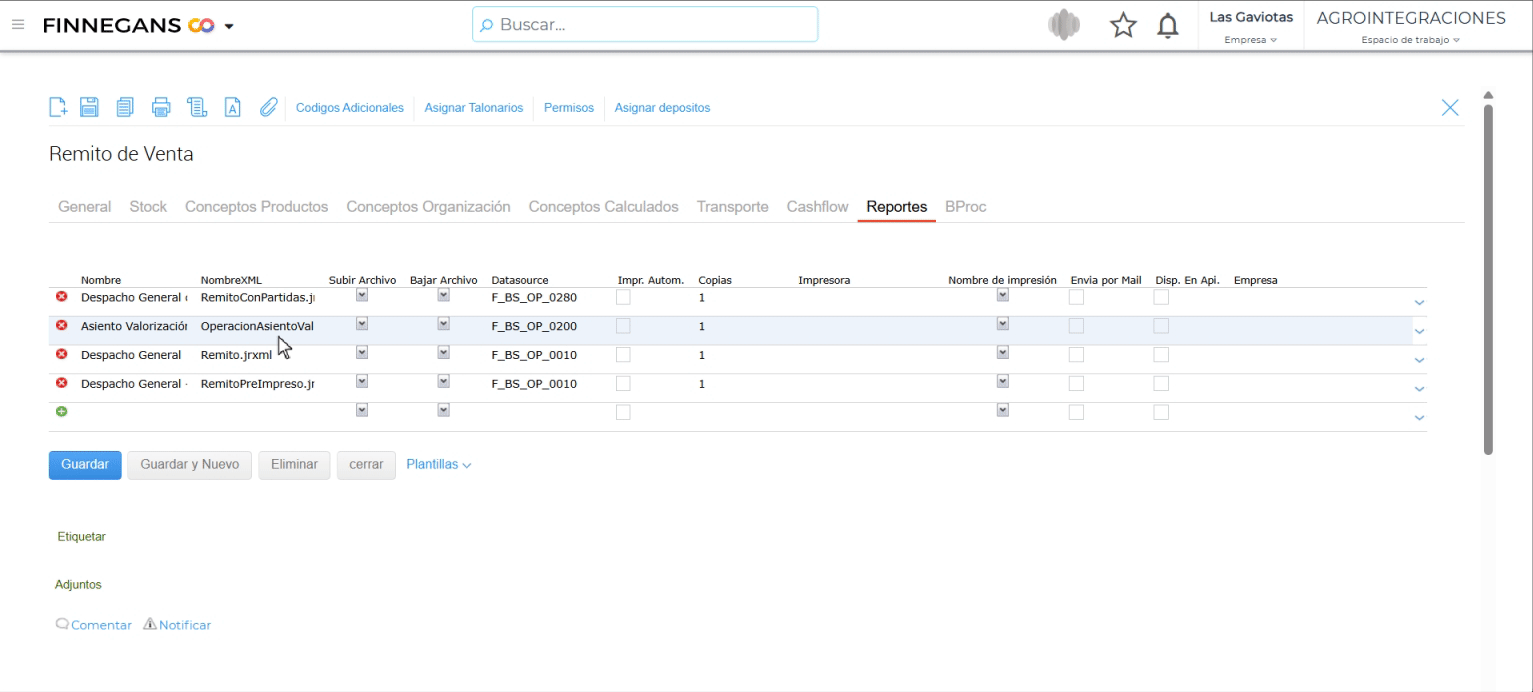This screenshot has height=692, width=1533.
Task: Click the copy documents toolbar icon
Action: 125,108
